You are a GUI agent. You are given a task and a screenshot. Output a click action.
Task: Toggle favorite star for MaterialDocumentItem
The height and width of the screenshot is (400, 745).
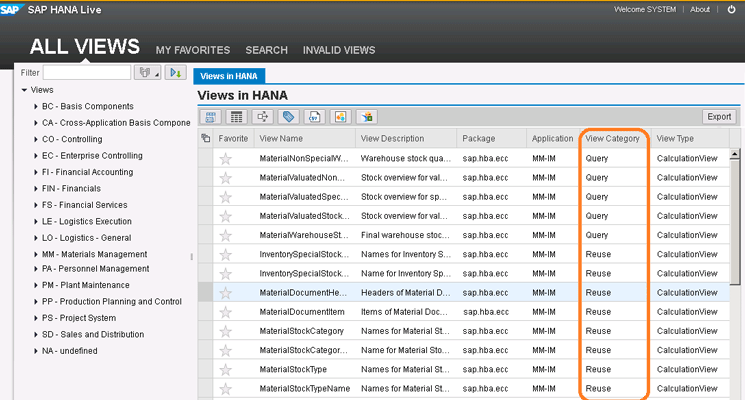[x=225, y=312]
